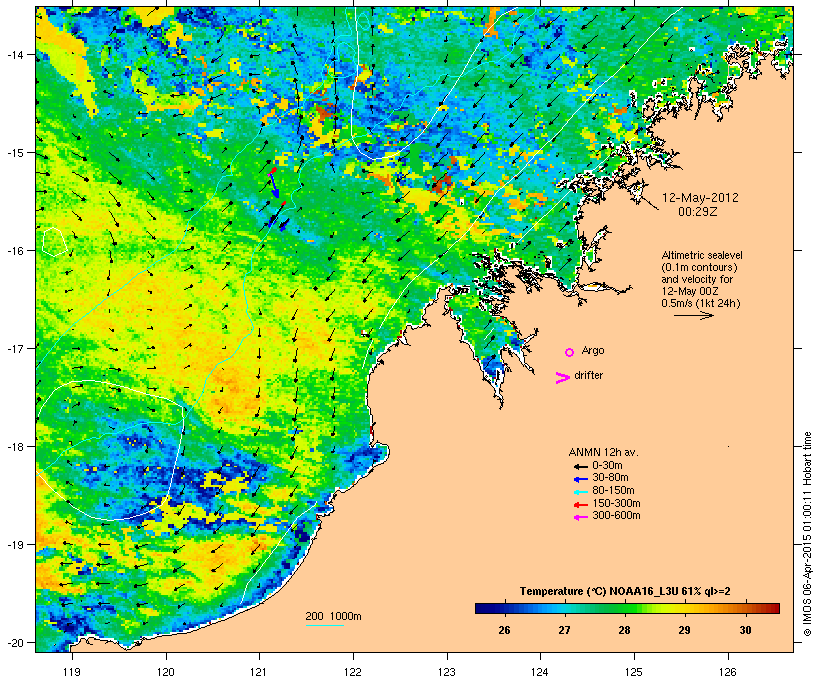Click the '200 1000m' depth label
Viewport: 820px width, 680px height.
[333, 616]
